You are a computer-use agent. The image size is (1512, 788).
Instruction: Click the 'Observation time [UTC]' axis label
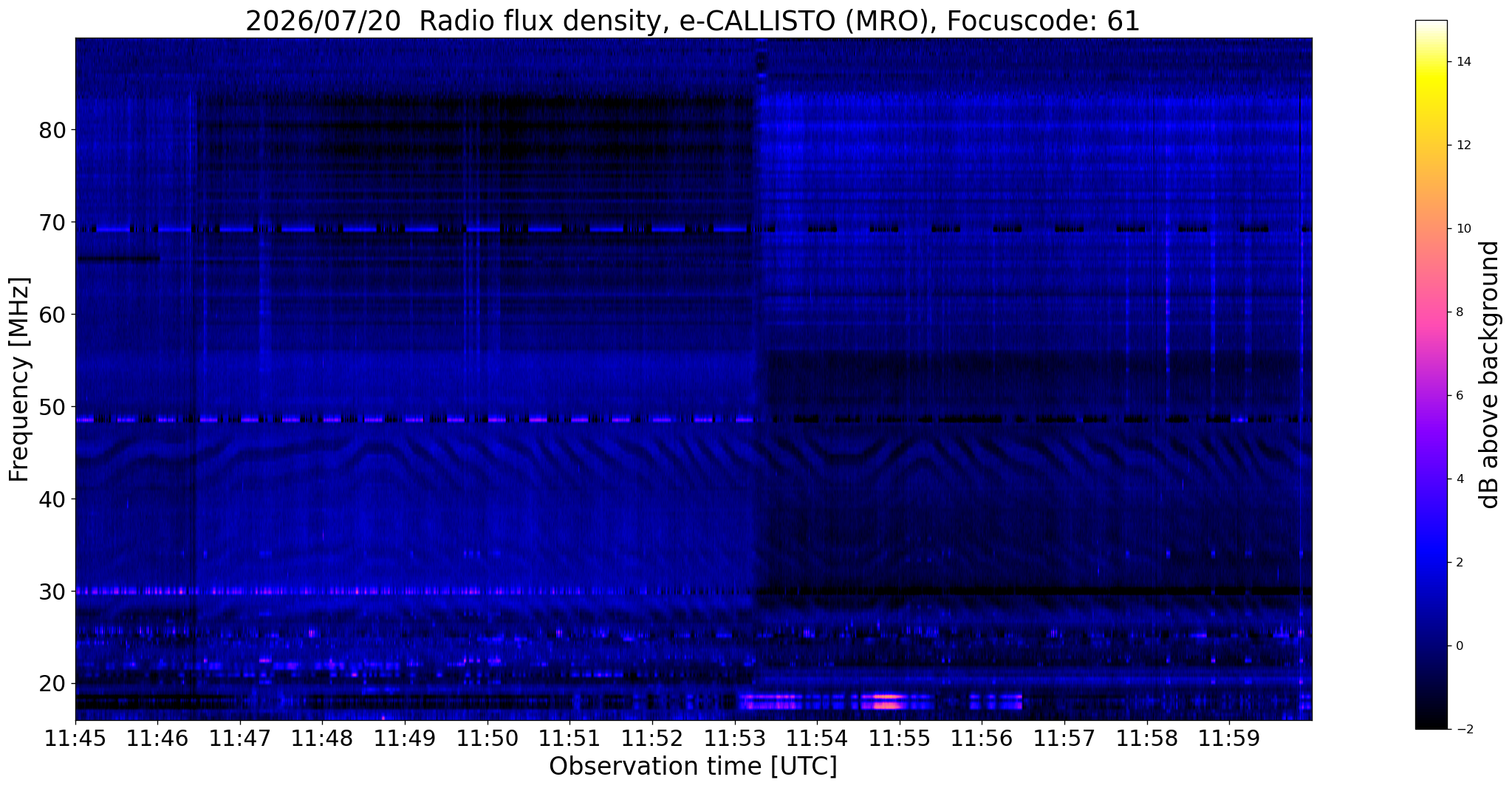click(x=693, y=767)
